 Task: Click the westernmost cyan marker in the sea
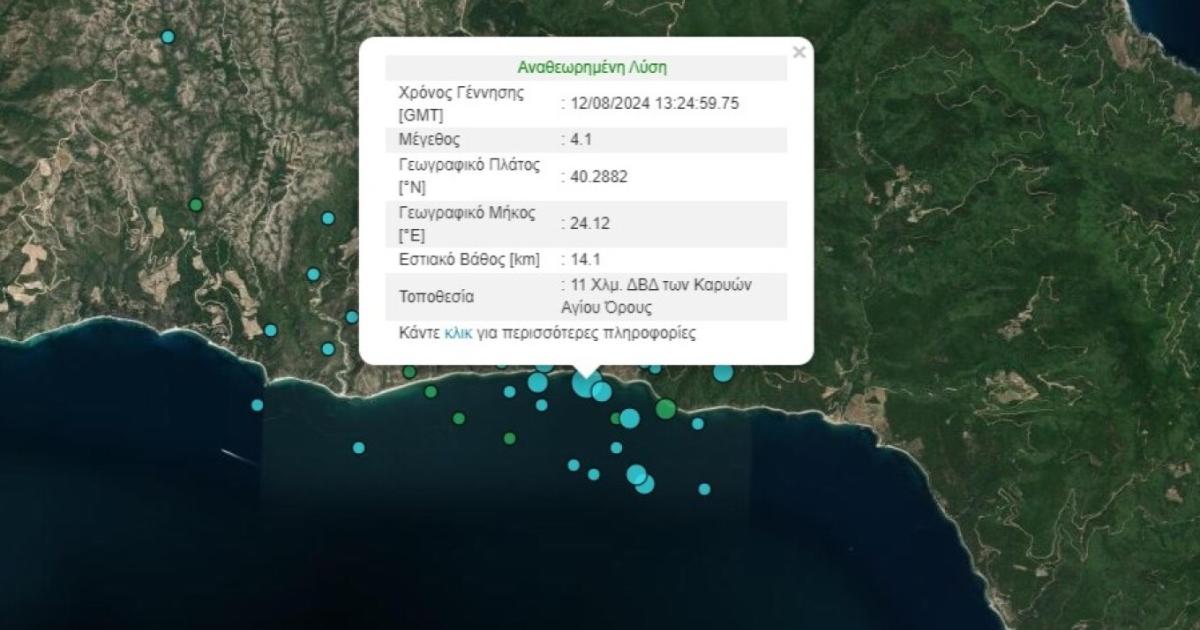(x=257, y=405)
